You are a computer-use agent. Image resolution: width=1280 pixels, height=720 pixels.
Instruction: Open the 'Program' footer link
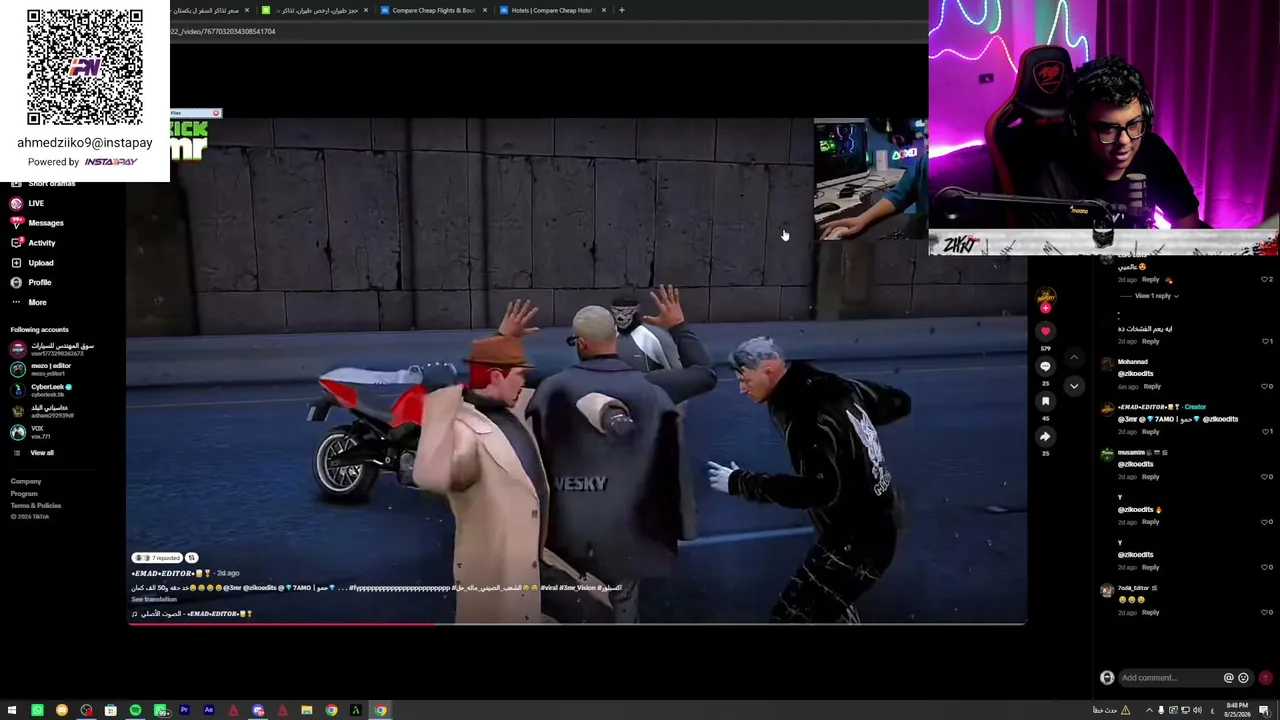24,494
